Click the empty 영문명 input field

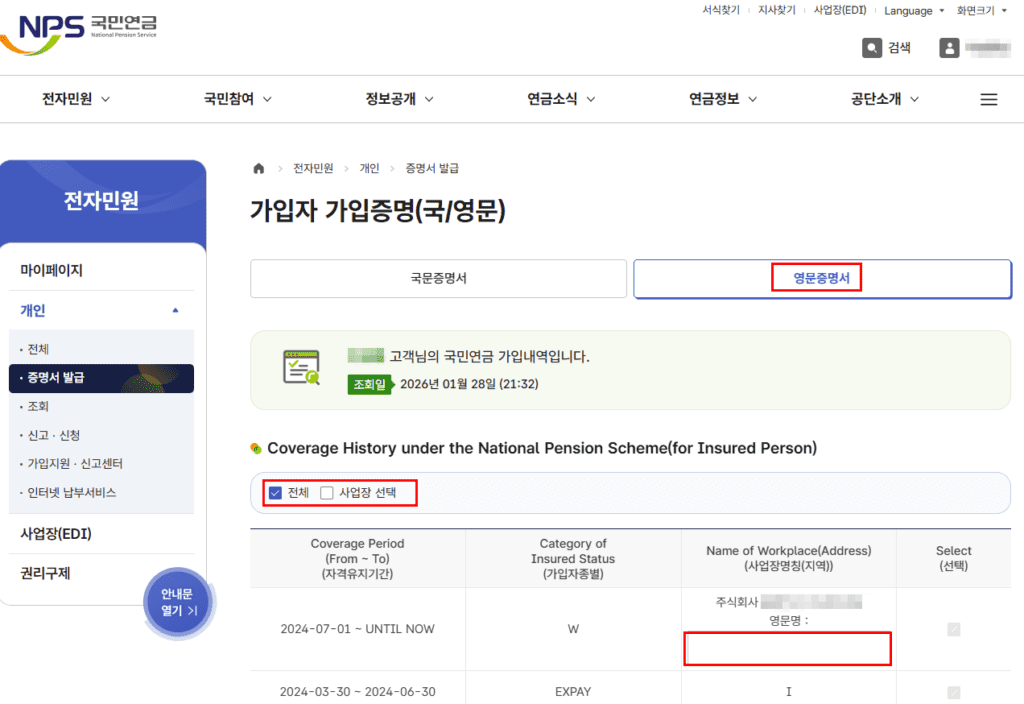tap(787, 649)
